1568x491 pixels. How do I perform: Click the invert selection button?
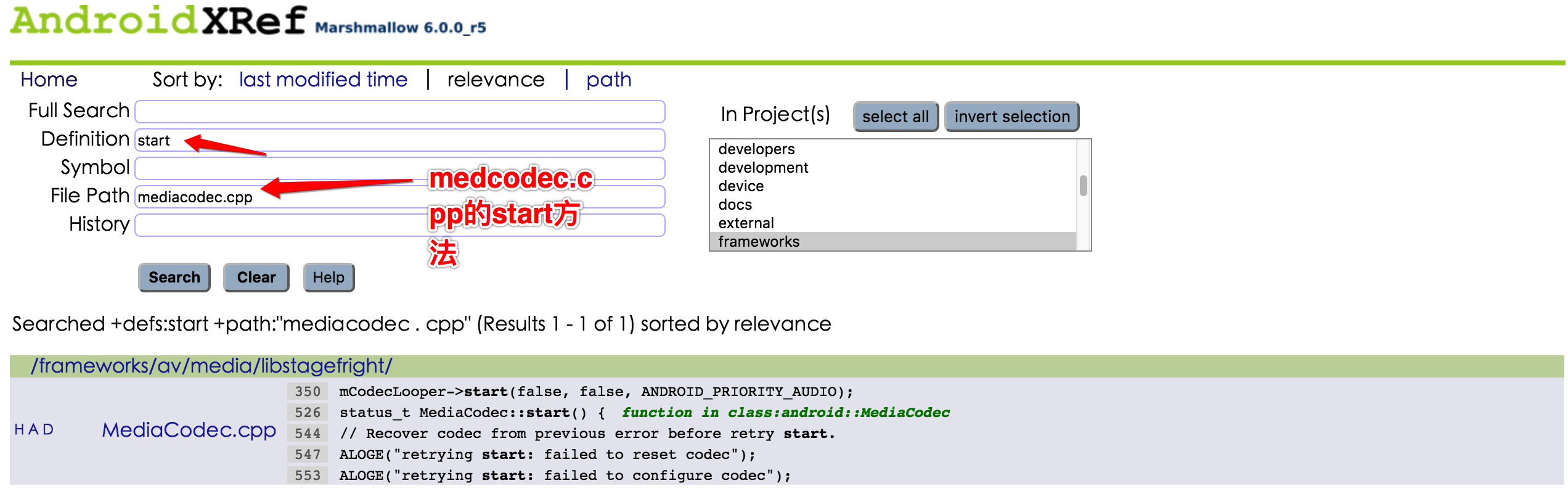click(x=1012, y=117)
